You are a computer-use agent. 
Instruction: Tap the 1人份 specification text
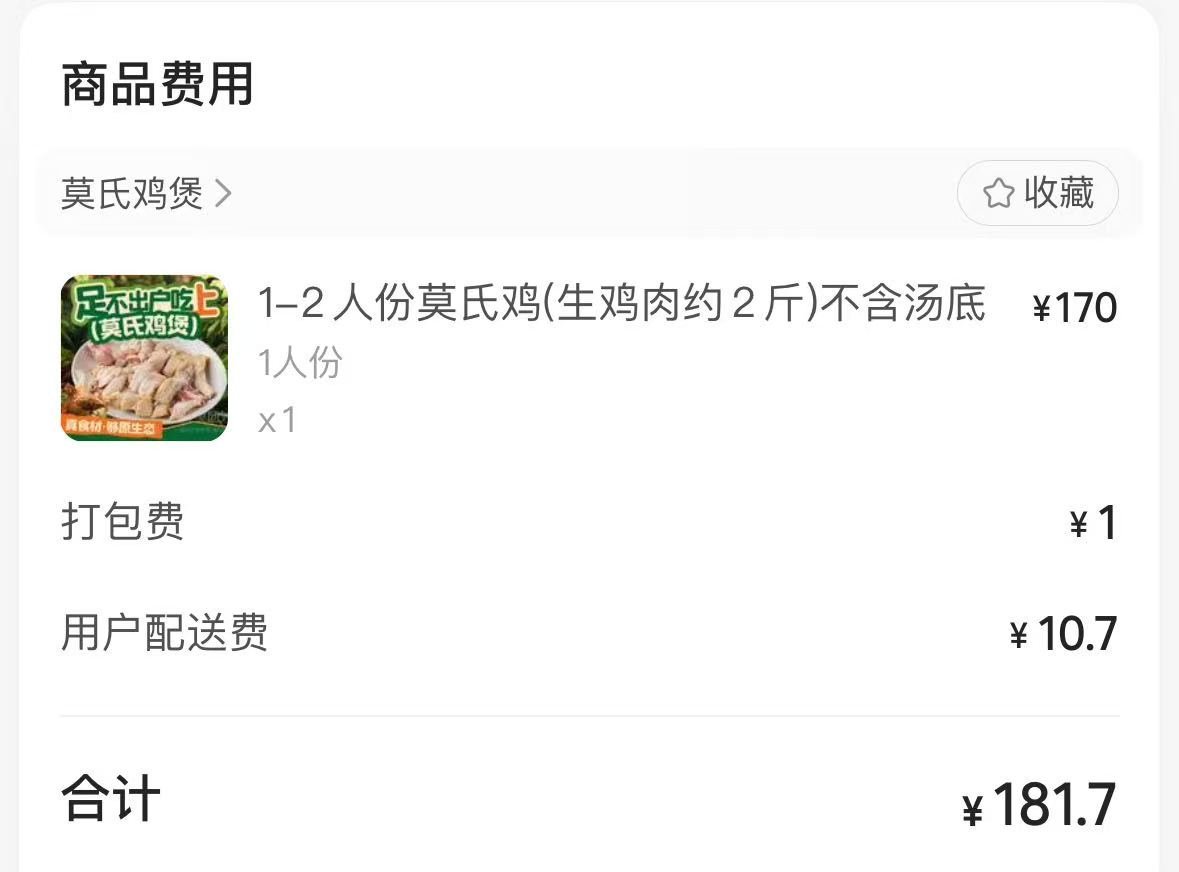point(300,362)
